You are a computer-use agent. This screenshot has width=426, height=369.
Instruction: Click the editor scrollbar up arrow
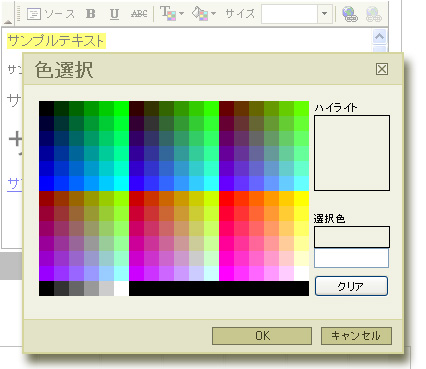379,36
